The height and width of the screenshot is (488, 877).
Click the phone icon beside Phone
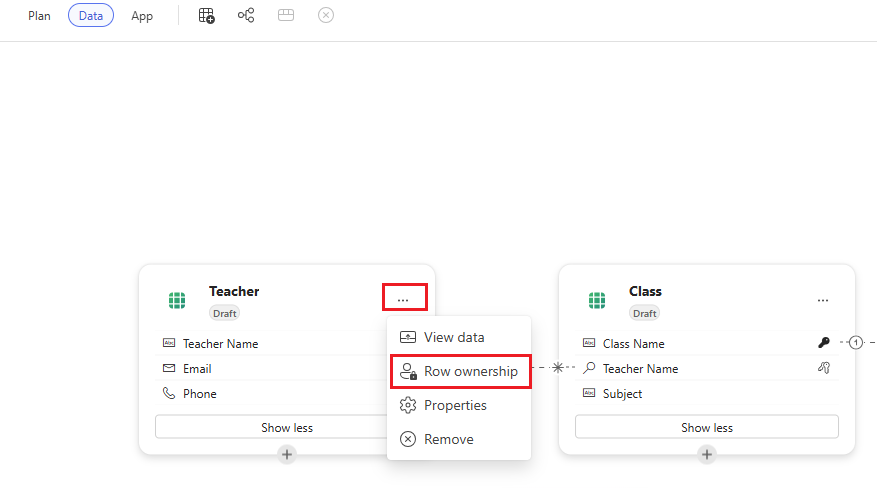[169, 393]
